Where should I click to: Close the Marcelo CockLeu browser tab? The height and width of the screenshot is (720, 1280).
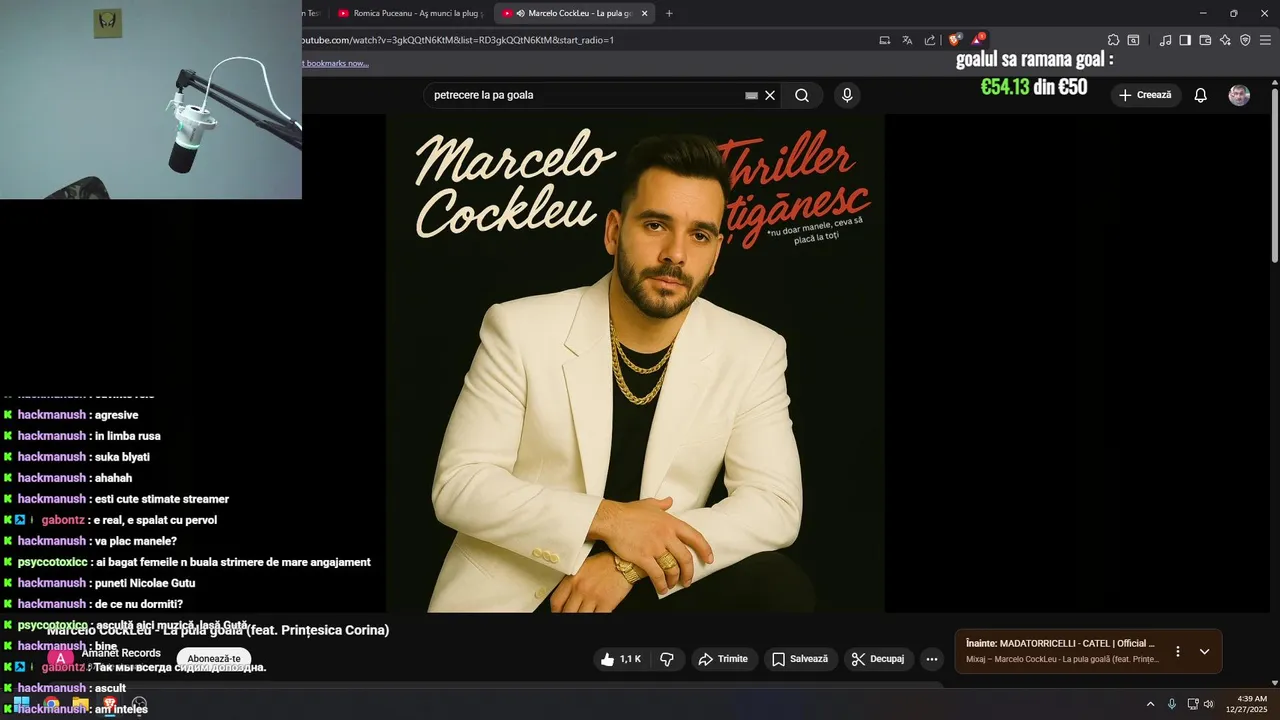(645, 13)
